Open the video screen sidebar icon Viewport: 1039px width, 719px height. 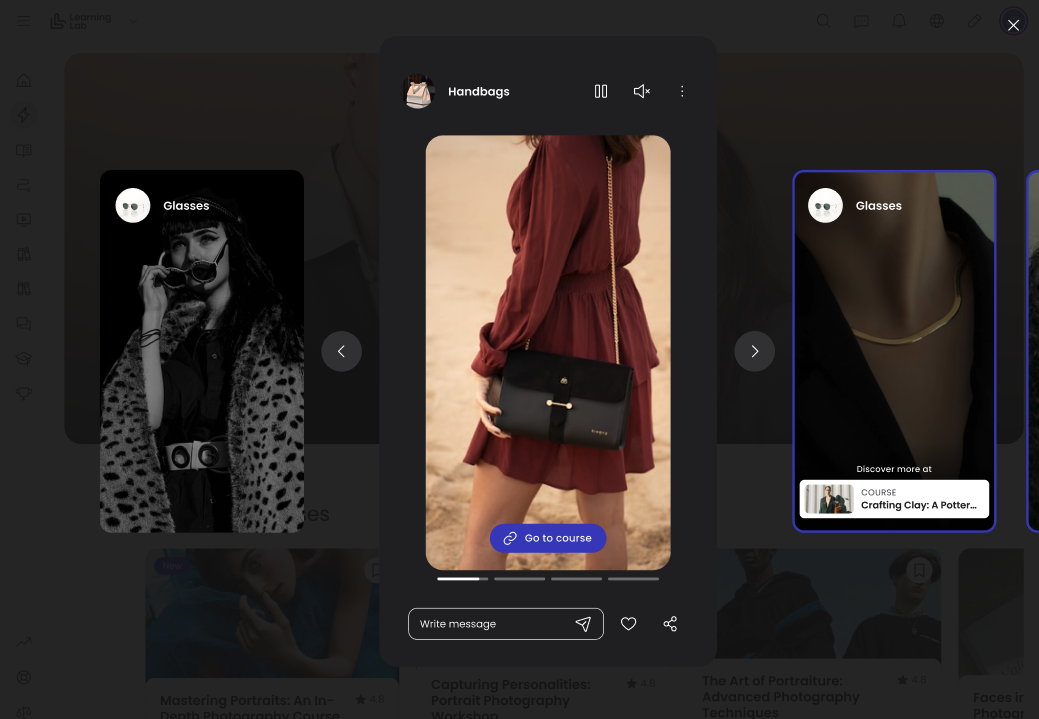pyautogui.click(x=24, y=219)
